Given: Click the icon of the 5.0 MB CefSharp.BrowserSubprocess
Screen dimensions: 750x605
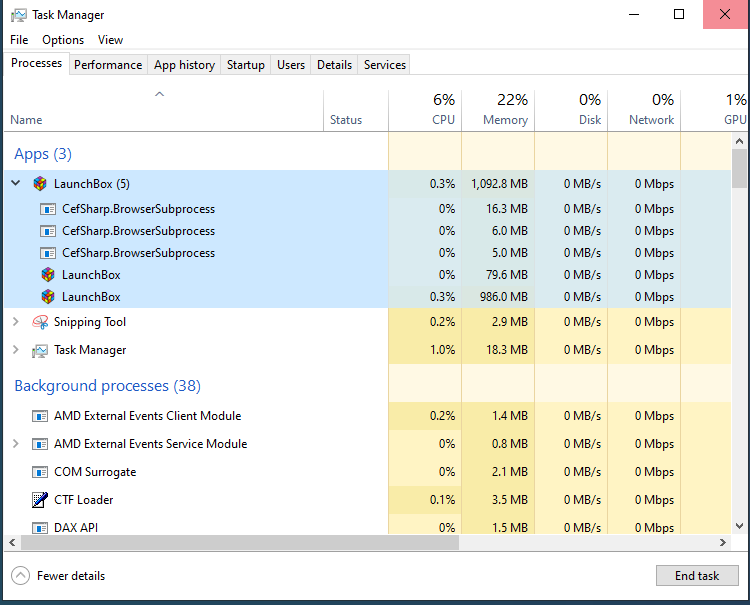Looking at the screenshot, I should pos(48,253).
